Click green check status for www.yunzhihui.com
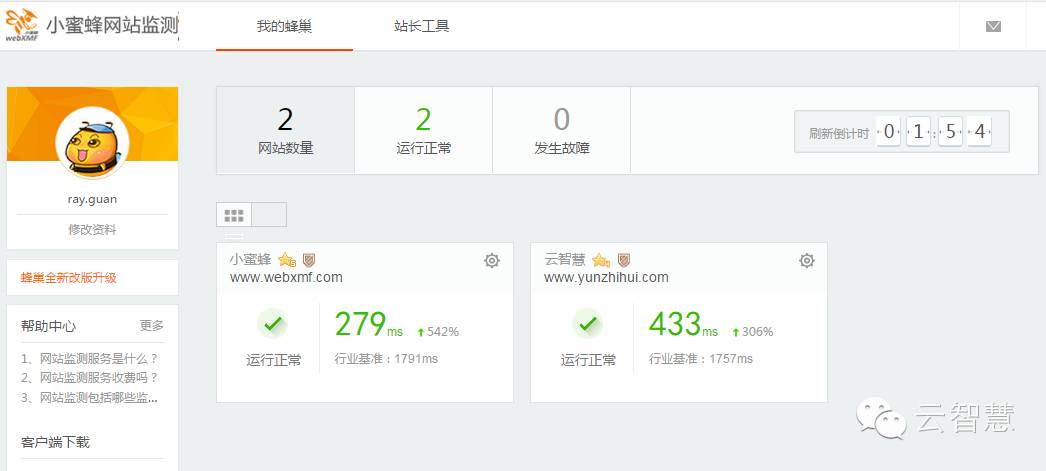The width and height of the screenshot is (1046, 471). (588, 324)
